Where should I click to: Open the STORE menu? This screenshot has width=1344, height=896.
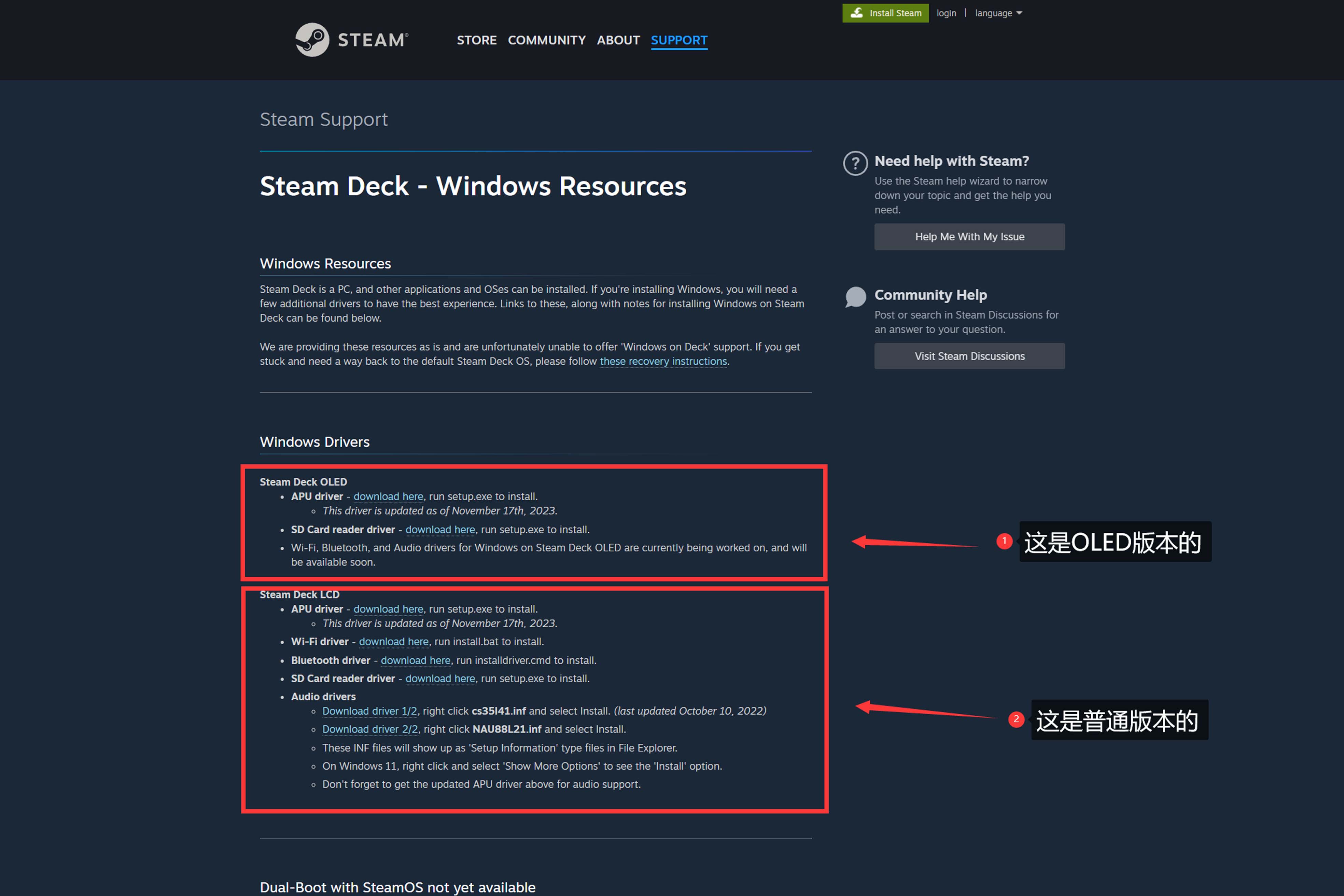click(477, 40)
